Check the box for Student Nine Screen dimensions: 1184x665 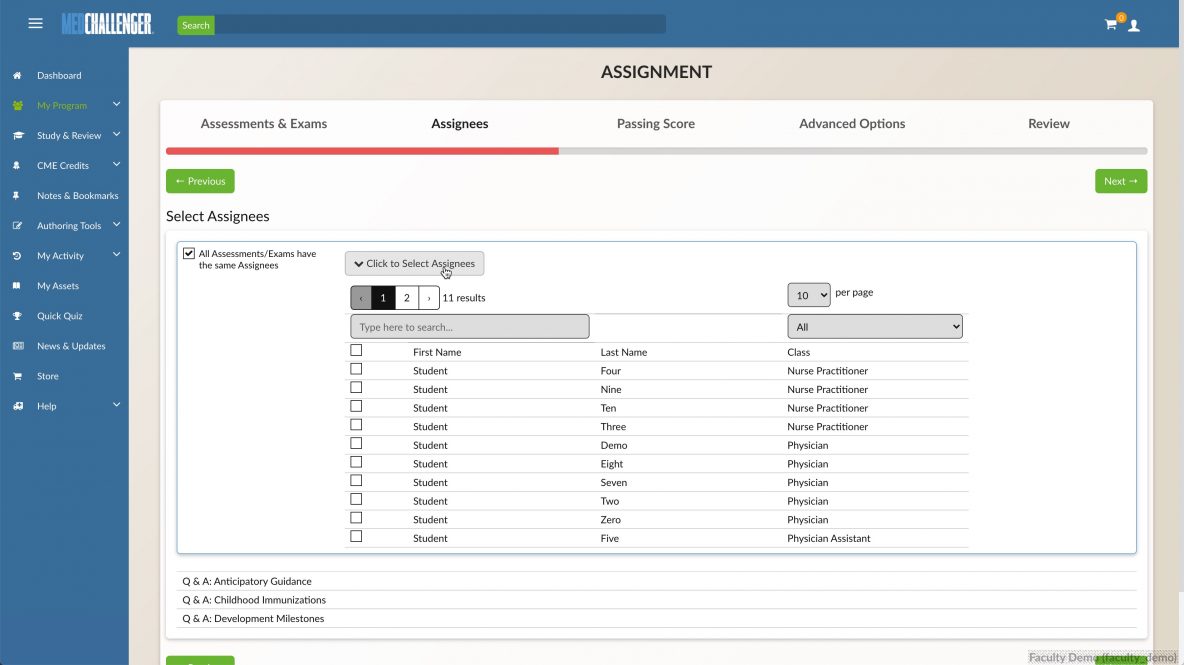point(356,387)
